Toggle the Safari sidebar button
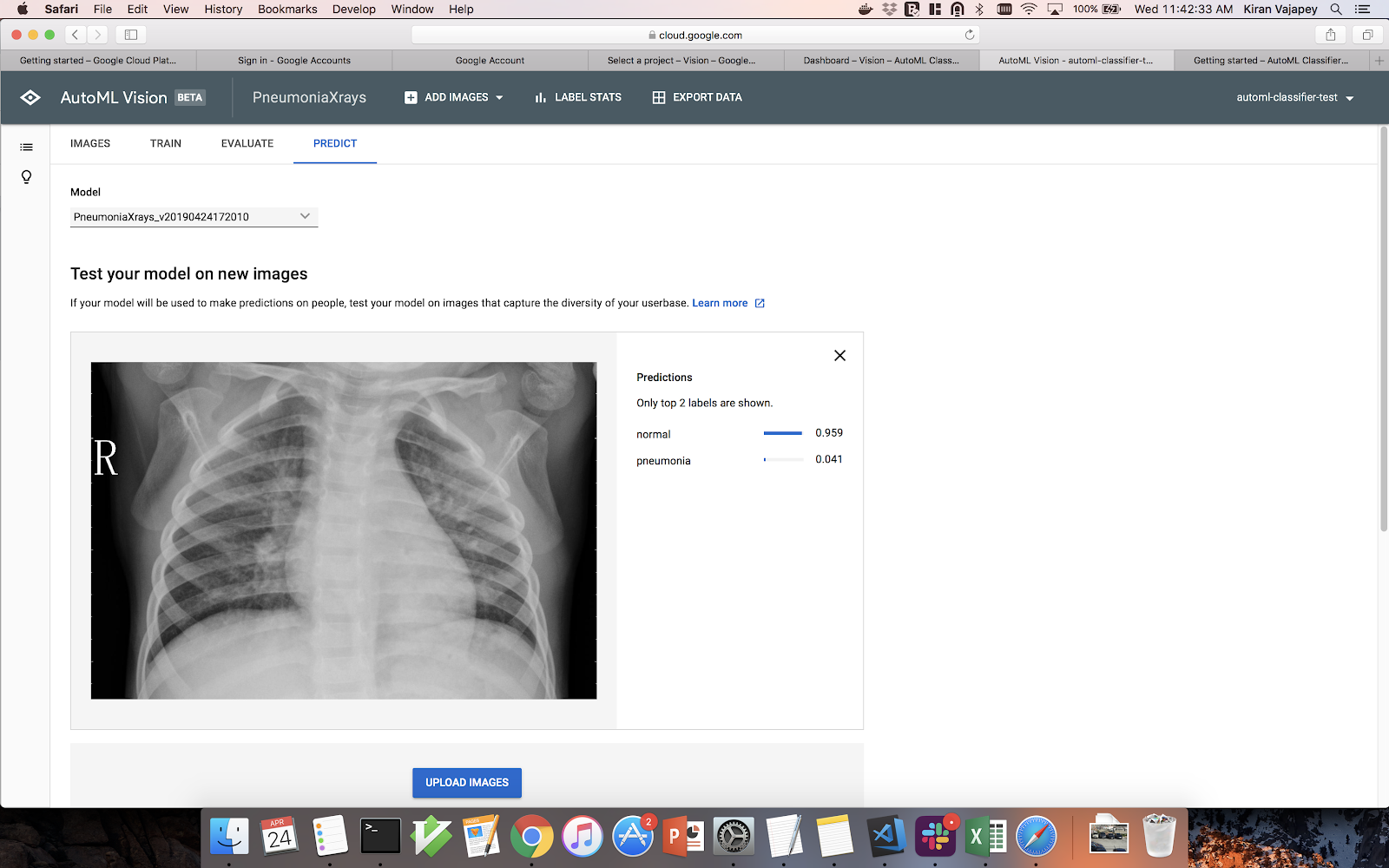Screen dimensions: 1389x868 click(131, 35)
